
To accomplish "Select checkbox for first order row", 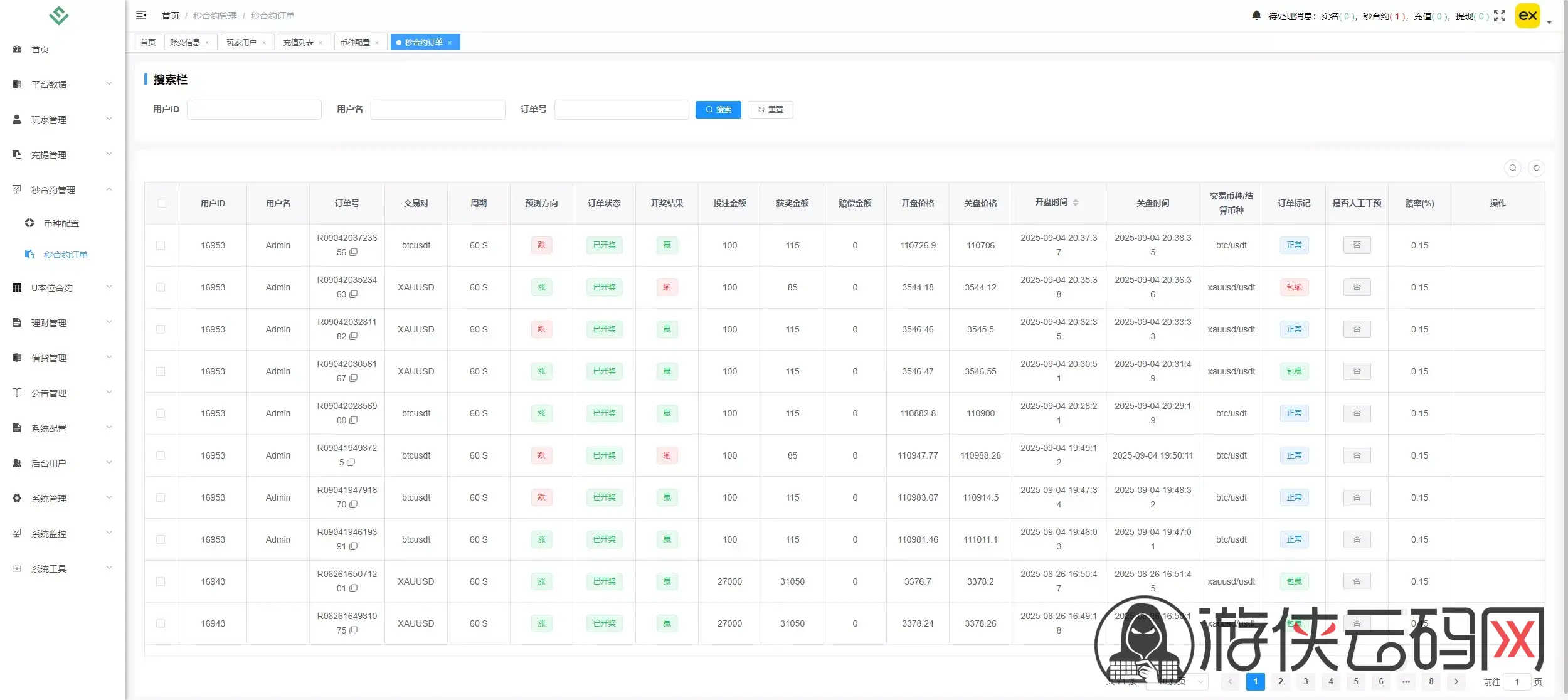I will [x=161, y=245].
